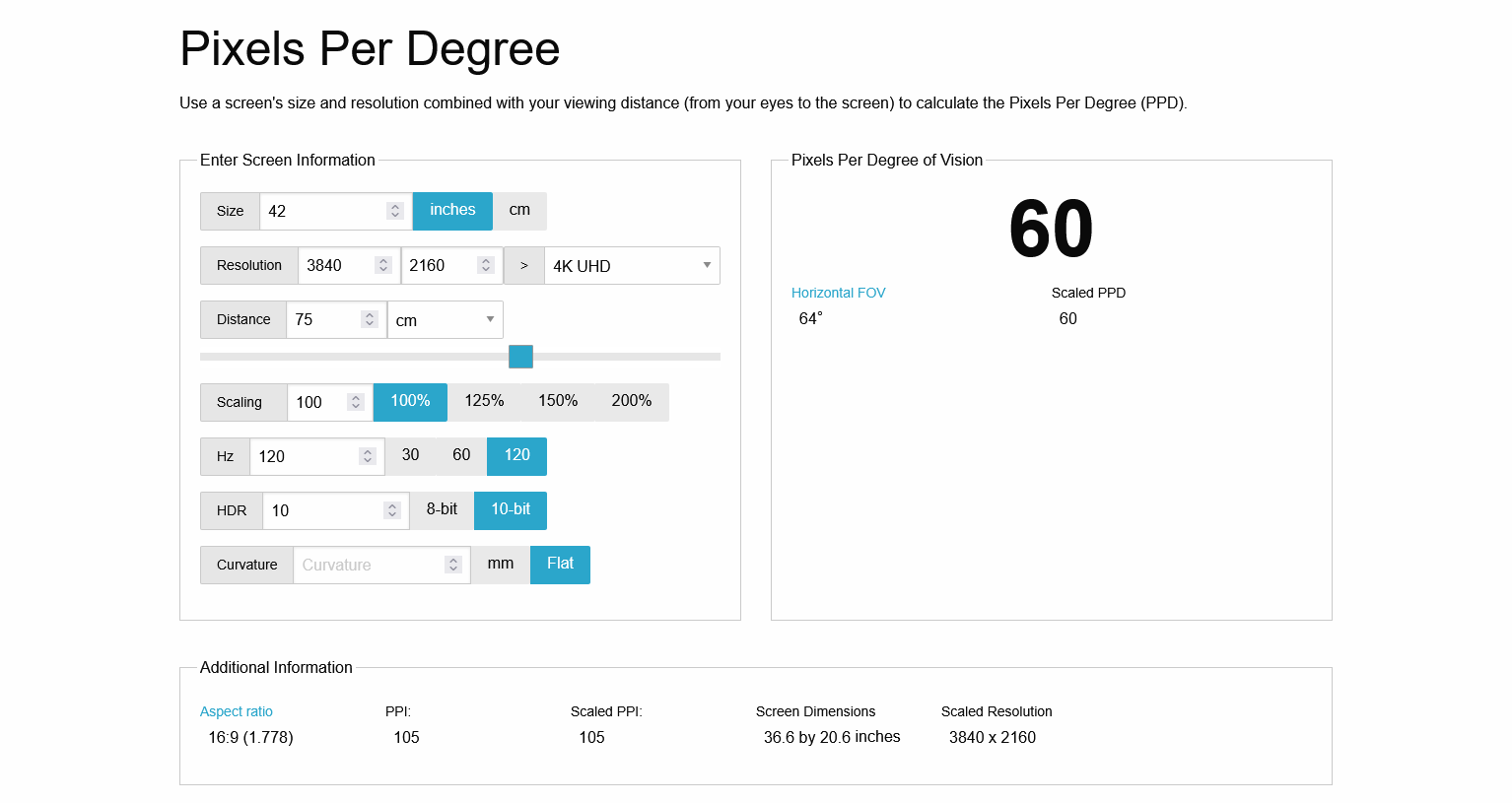Set scaling to the 150% preset
The image size is (1512, 803).
(558, 402)
